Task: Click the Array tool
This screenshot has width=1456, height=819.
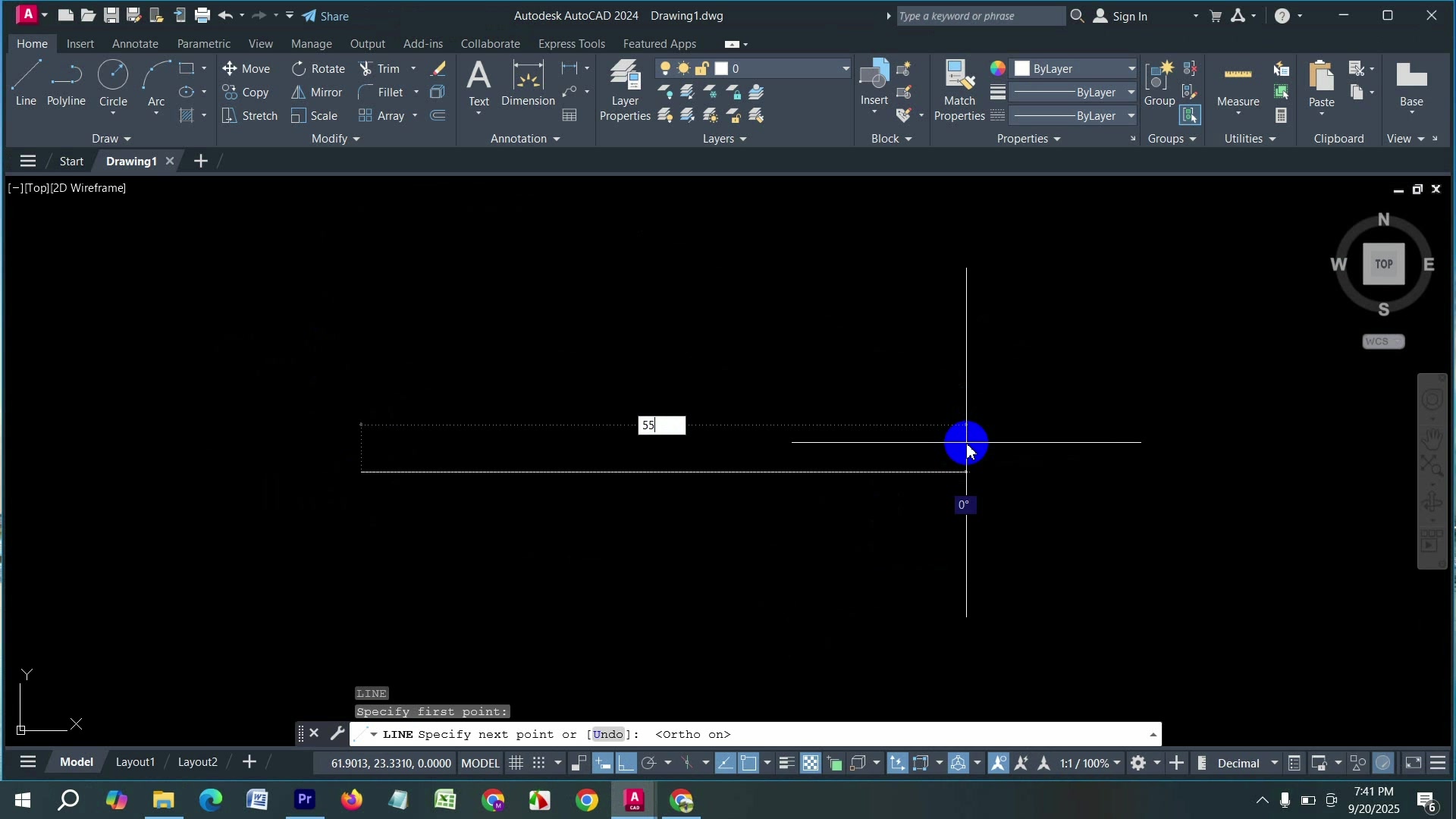Action: click(x=382, y=116)
